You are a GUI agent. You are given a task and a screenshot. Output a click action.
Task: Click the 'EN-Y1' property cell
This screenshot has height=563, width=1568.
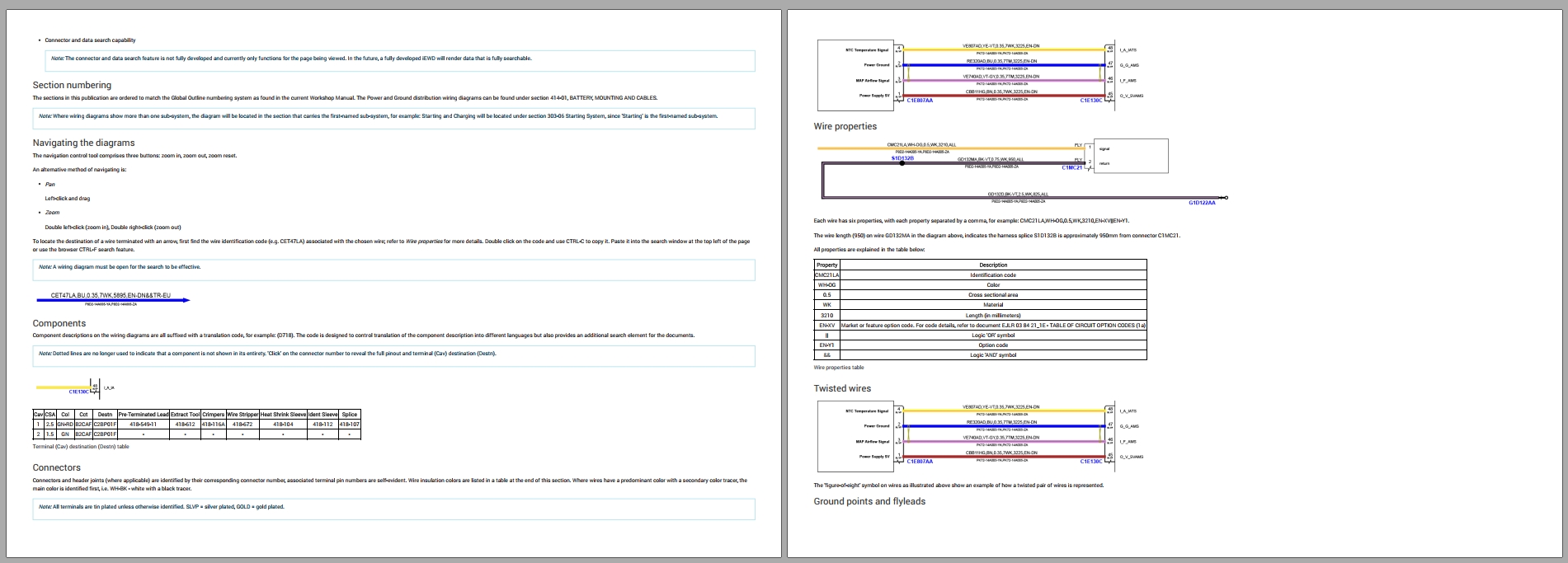[826, 345]
